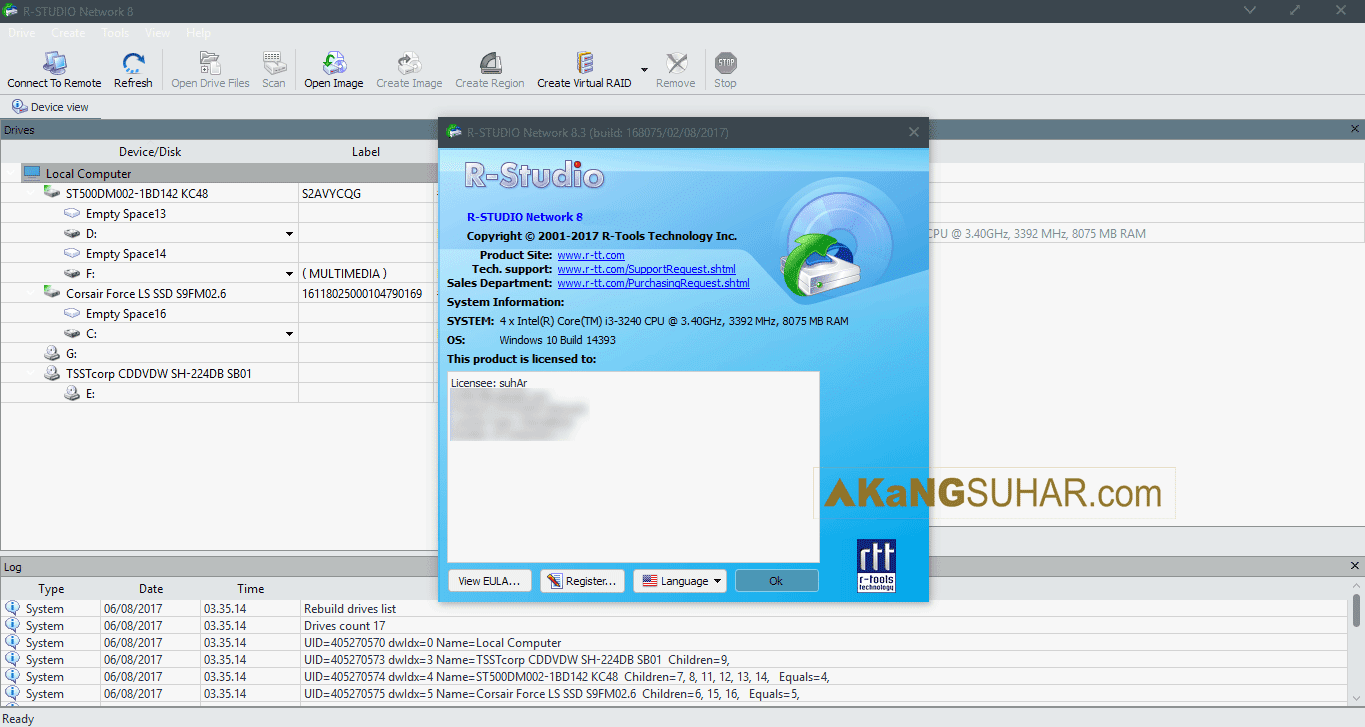This screenshot has height=727, width=1365.
Task: Select the Empty Space16 row
Action: (x=217, y=313)
